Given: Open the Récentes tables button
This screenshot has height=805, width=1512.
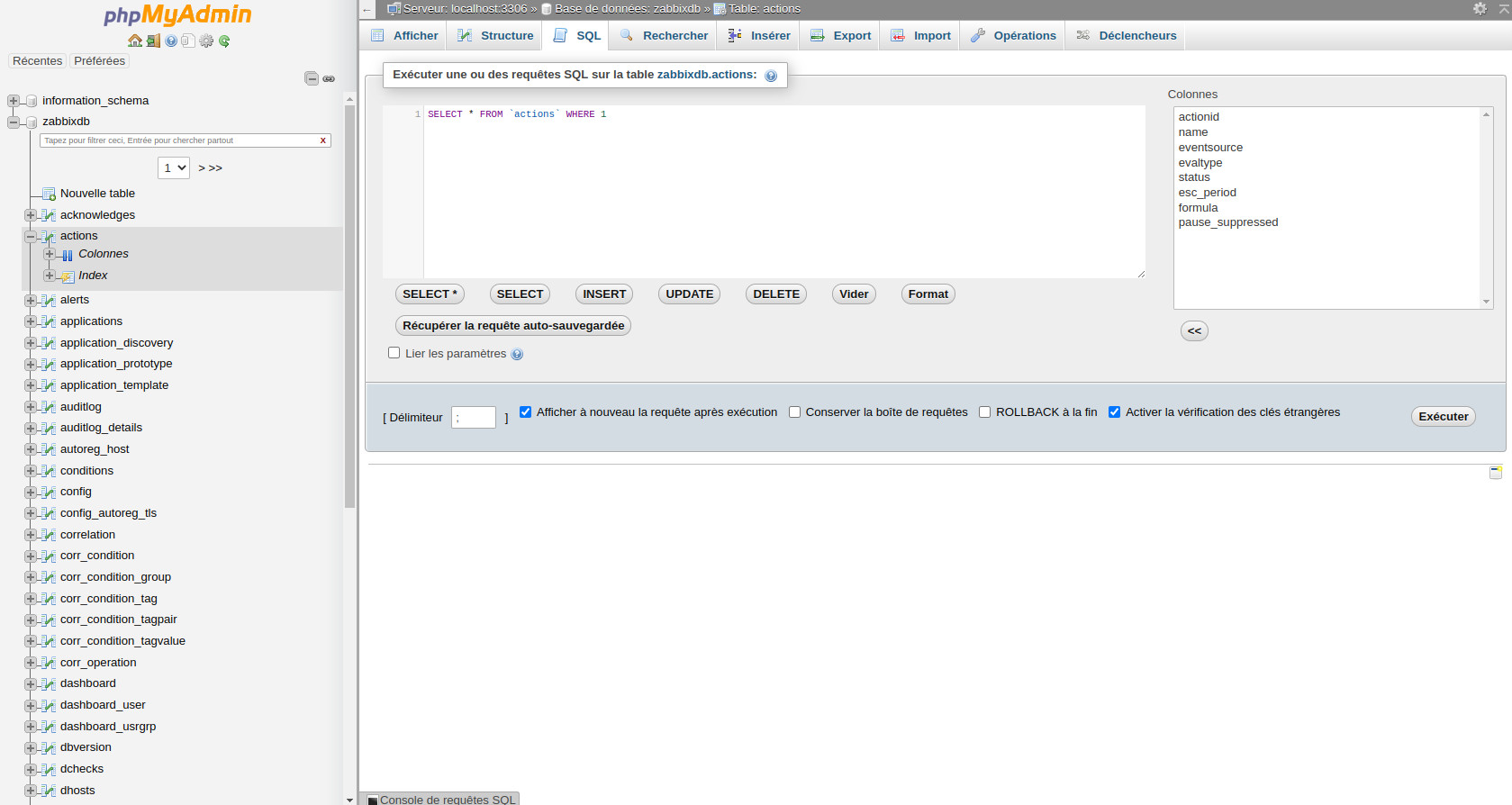Looking at the screenshot, I should (x=38, y=61).
